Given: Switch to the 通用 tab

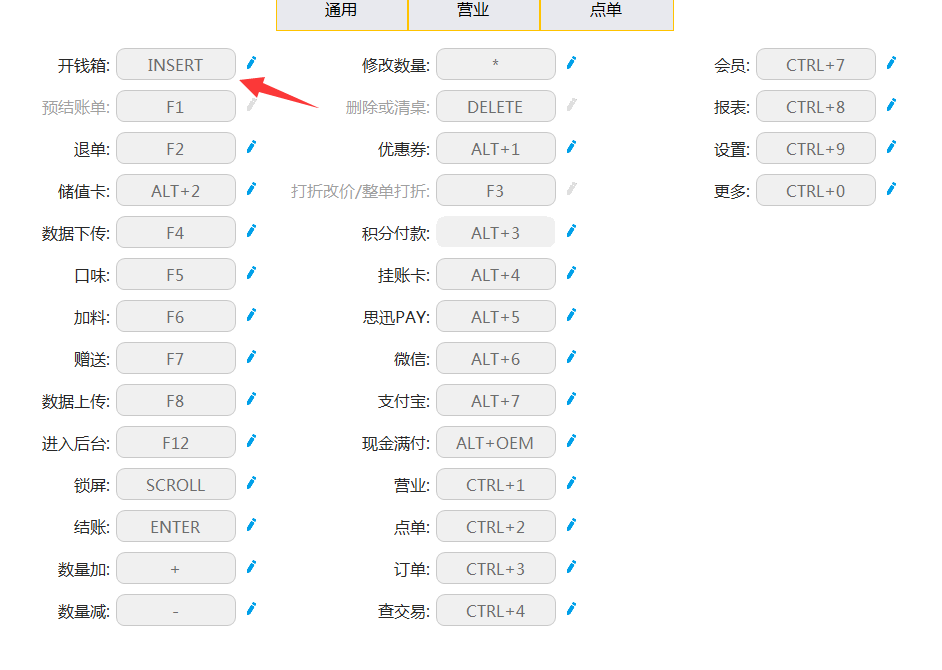Looking at the screenshot, I should click(x=341, y=11).
